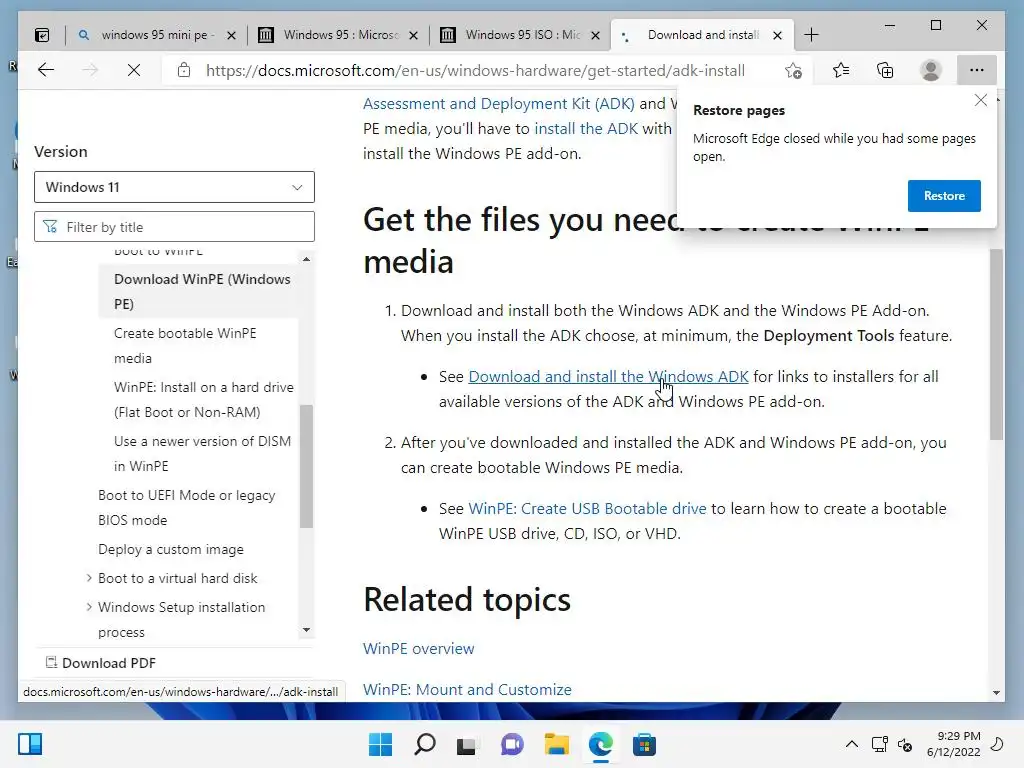Click the Filter by title field
This screenshot has height=768, width=1024.
click(x=174, y=227)
